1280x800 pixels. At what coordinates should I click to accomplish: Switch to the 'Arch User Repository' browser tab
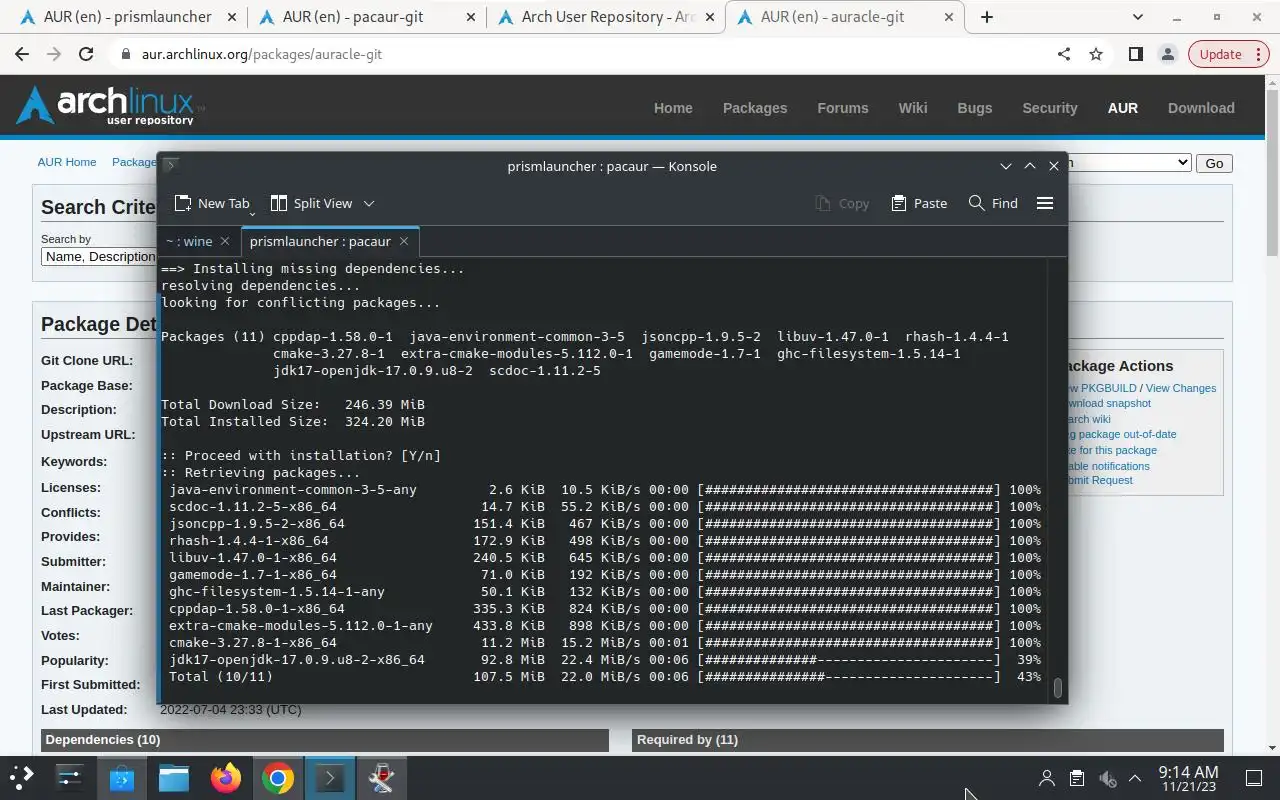click(x=609, y=17)
